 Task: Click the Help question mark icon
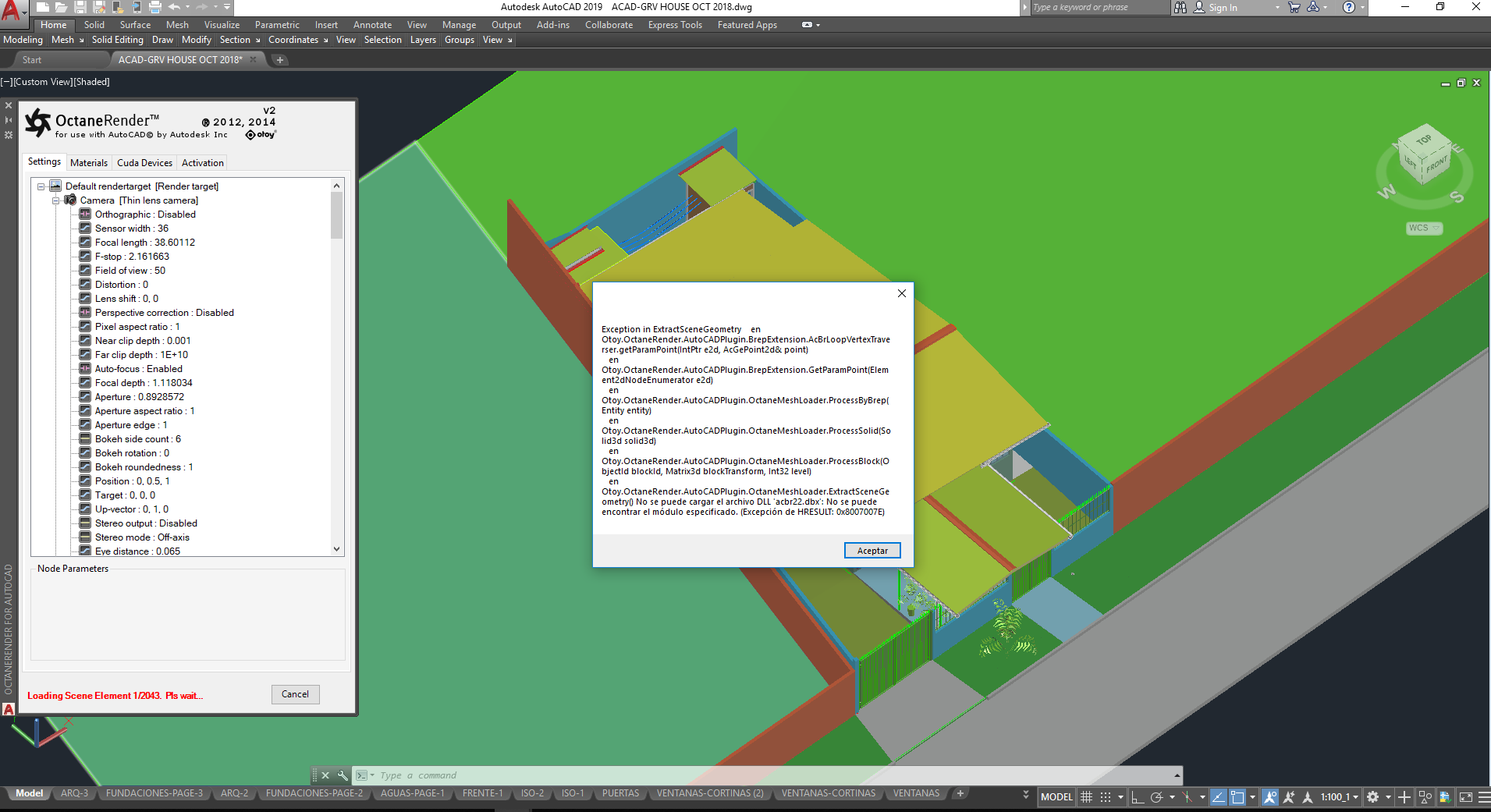(1349, 7)
